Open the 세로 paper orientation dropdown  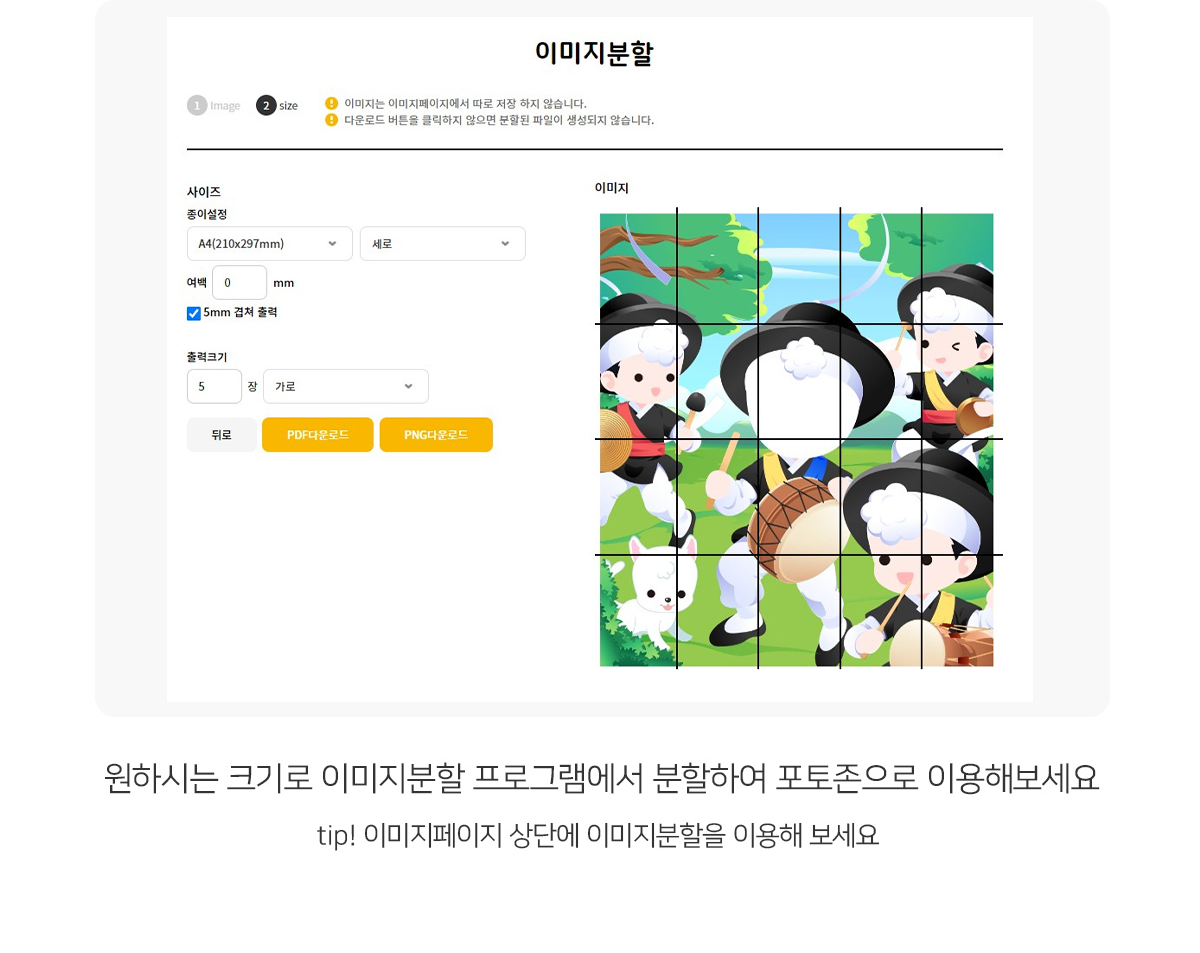coord(443,243)
